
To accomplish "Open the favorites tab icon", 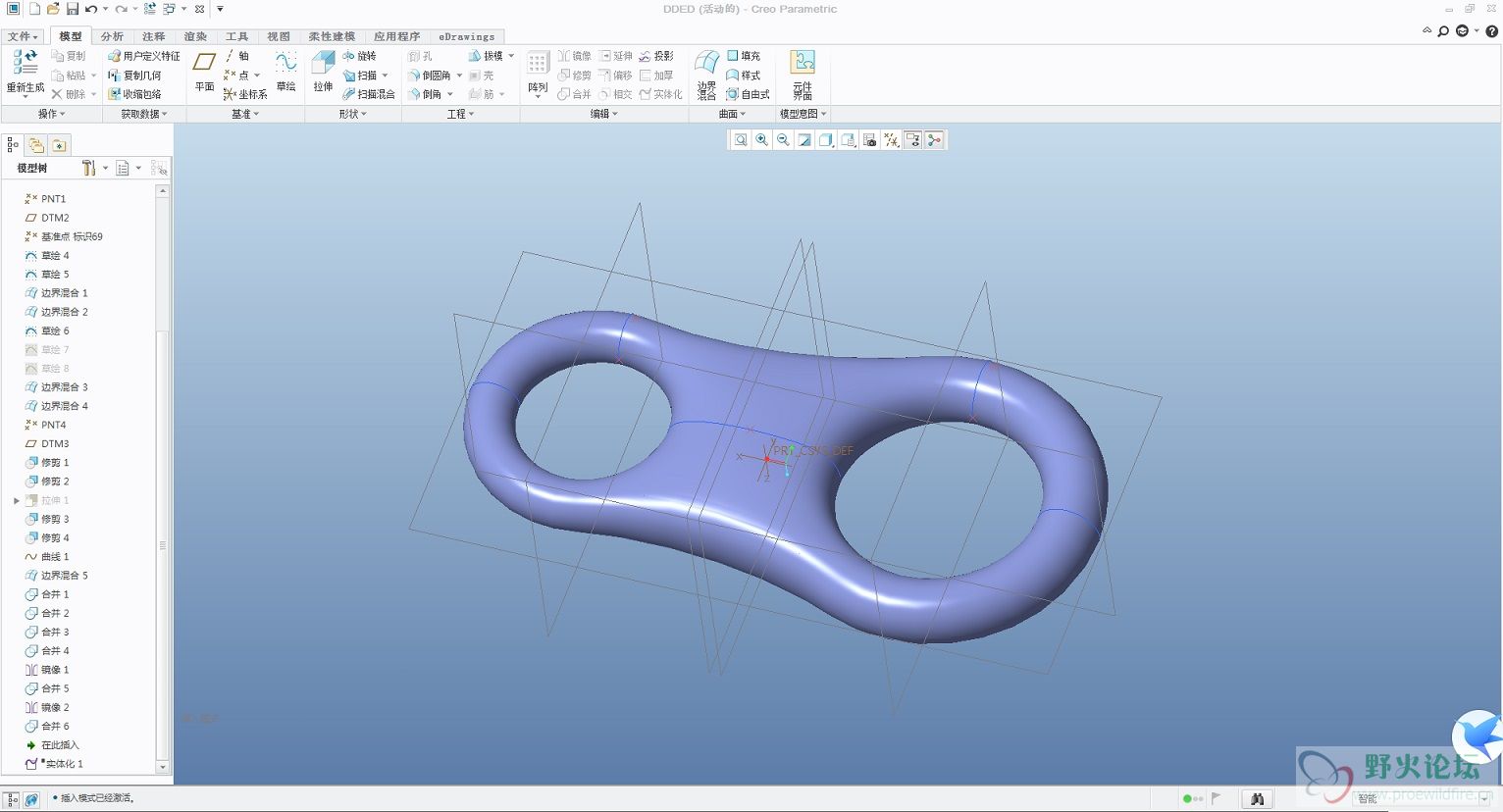I will (x=59, y=145).
